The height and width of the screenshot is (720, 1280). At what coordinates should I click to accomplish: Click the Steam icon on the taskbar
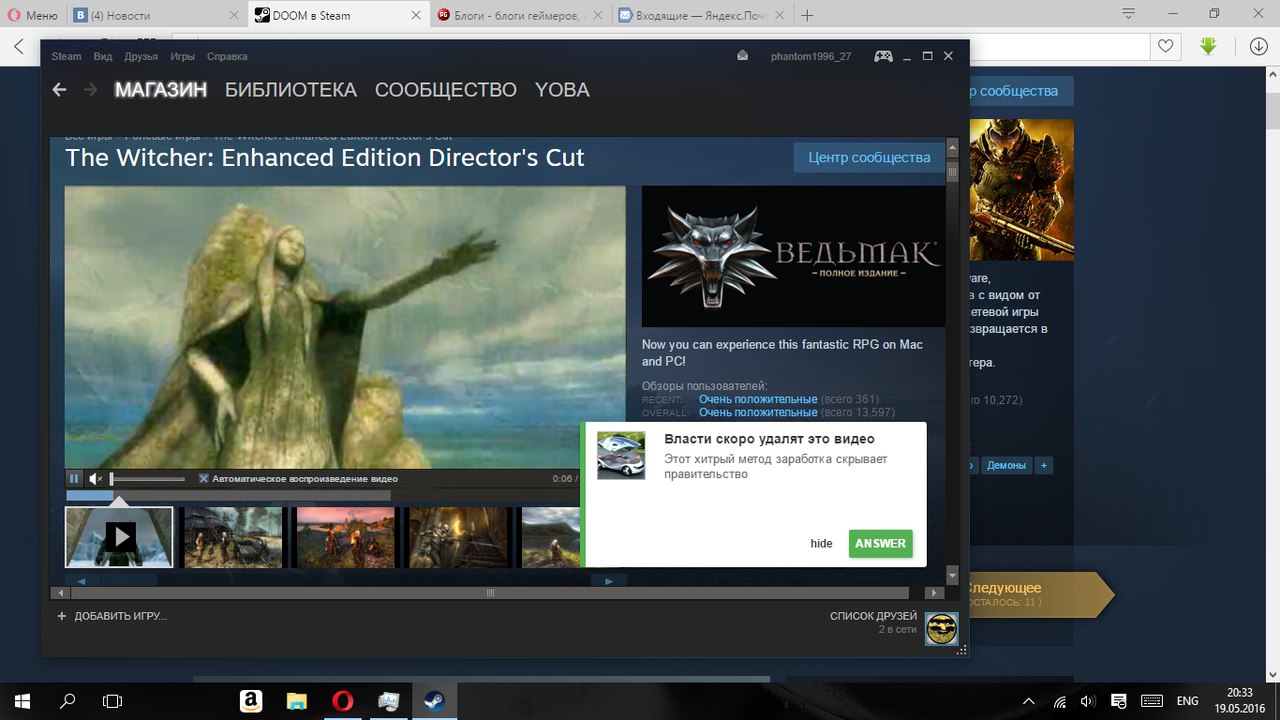coord(434,701)
